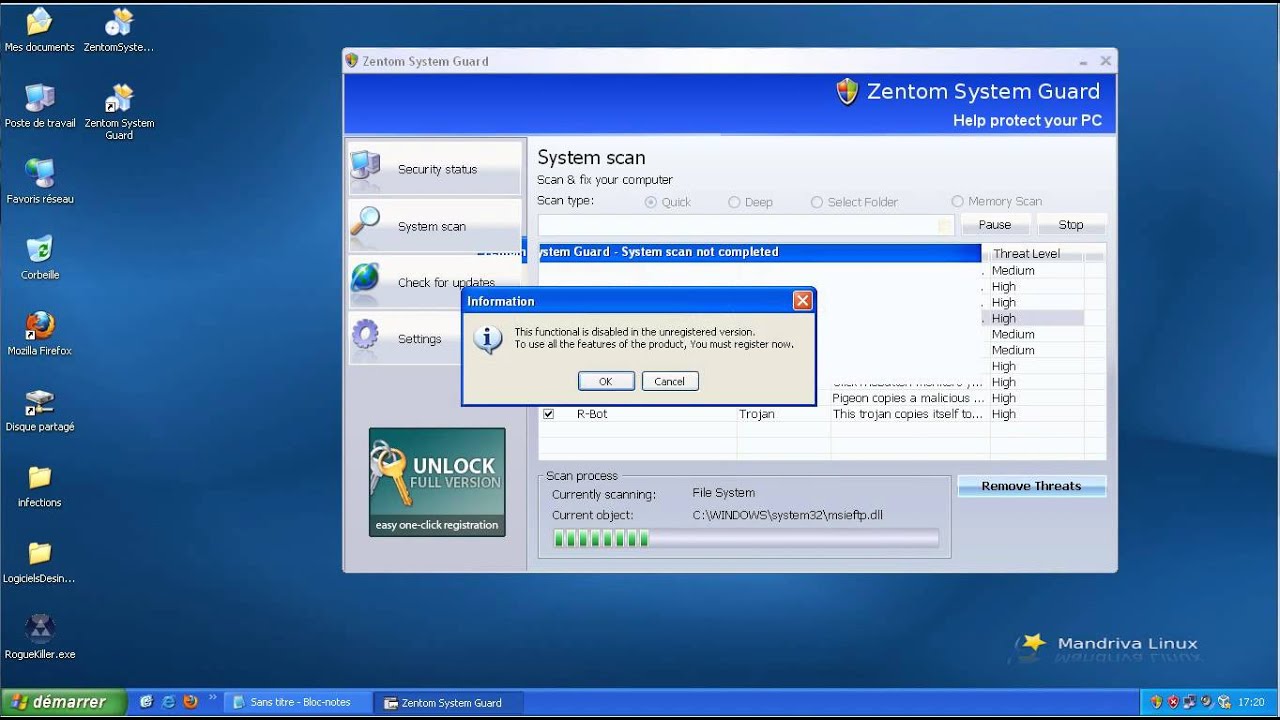Click the folder browse icon in the path field
Viewport: 1280px width, 720px height.
(x=944, y=227)
